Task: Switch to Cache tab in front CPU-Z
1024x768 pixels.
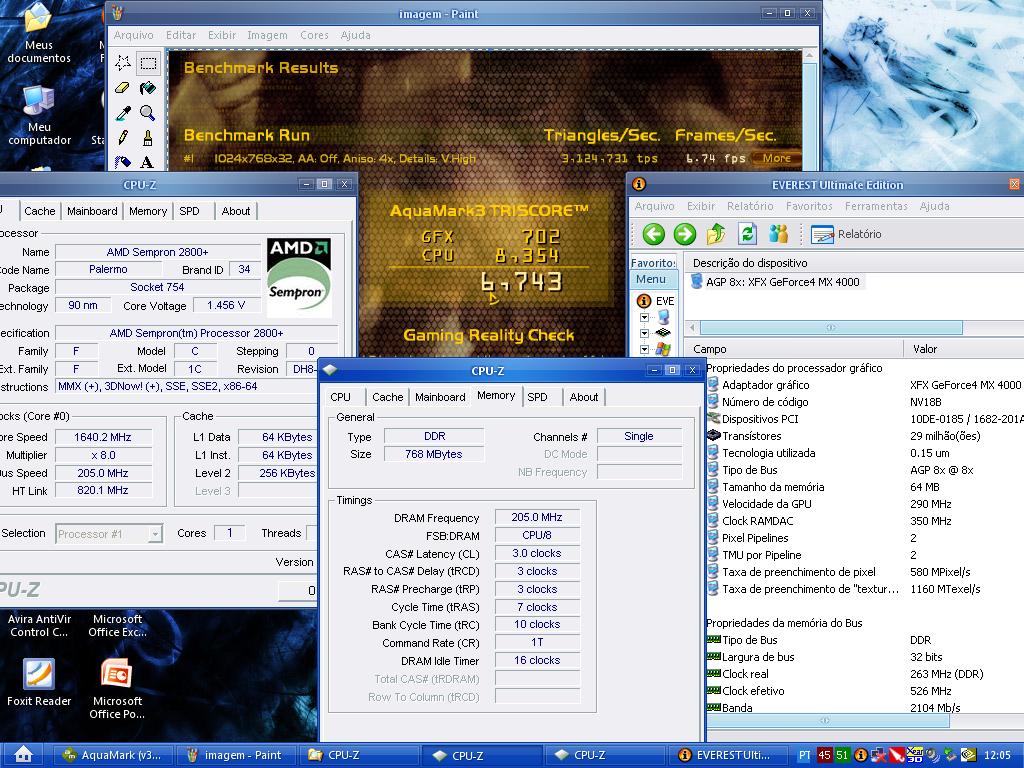Action: click(387, 397)
